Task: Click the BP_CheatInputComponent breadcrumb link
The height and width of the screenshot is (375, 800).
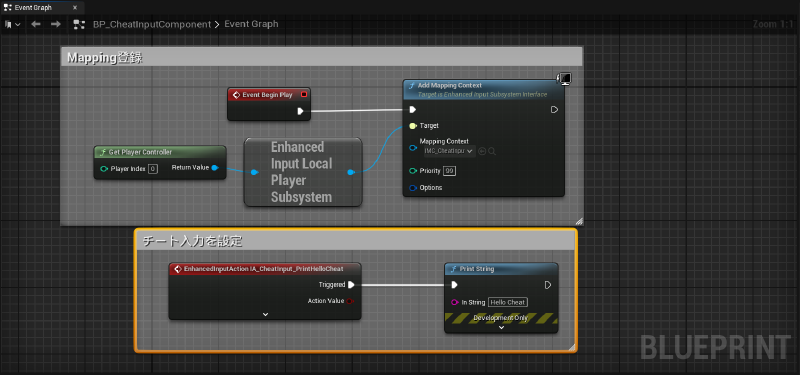Action: pyautogui.click(x=152, y=24)
